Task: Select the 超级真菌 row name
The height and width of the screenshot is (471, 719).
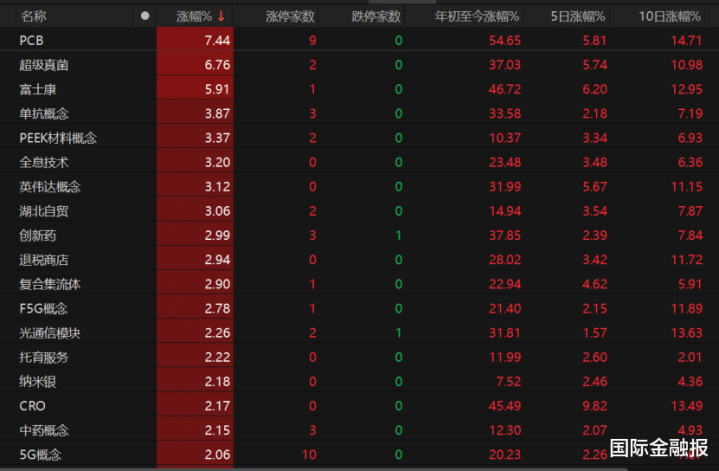Action: pos(44,65)
